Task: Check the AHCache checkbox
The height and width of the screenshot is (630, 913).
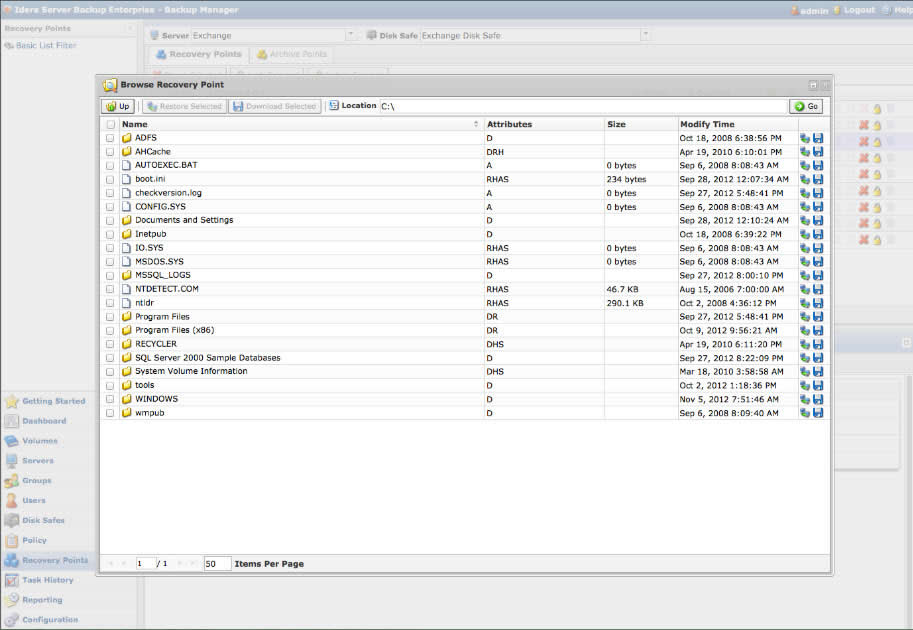Action: pos(110,151)
